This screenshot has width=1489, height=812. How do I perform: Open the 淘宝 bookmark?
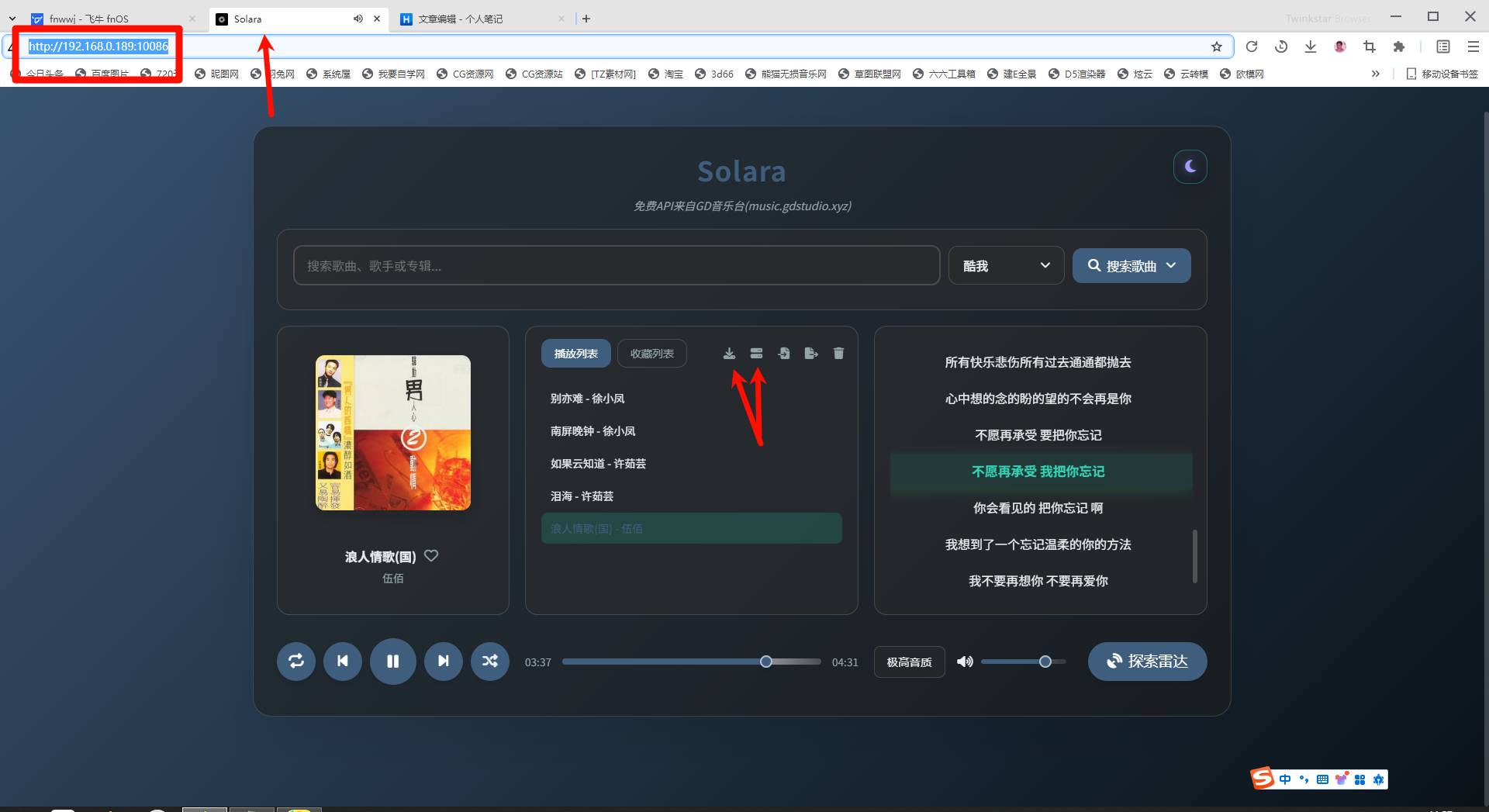point(666,74)
